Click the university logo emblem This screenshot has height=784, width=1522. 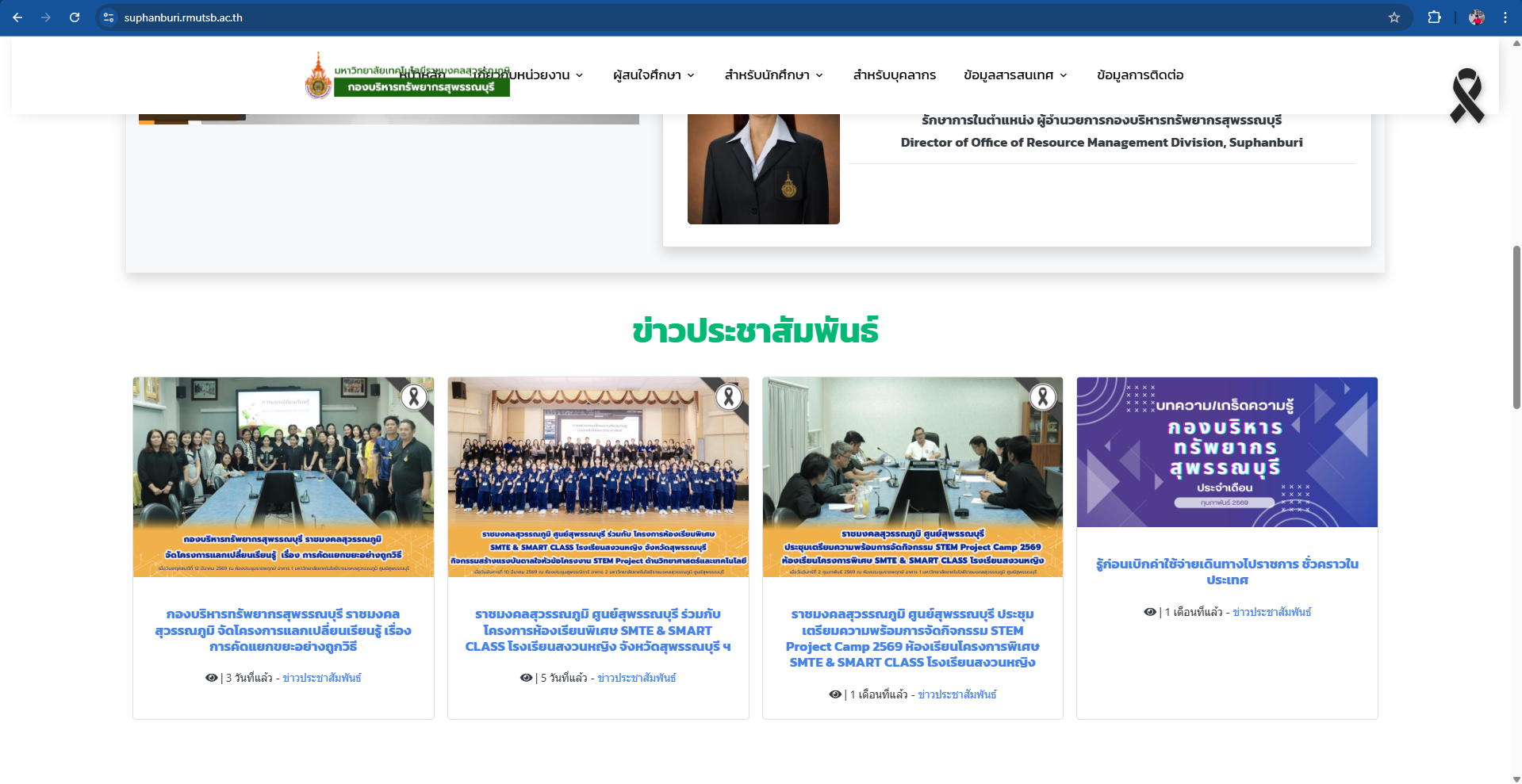click(x=319, y=77)
